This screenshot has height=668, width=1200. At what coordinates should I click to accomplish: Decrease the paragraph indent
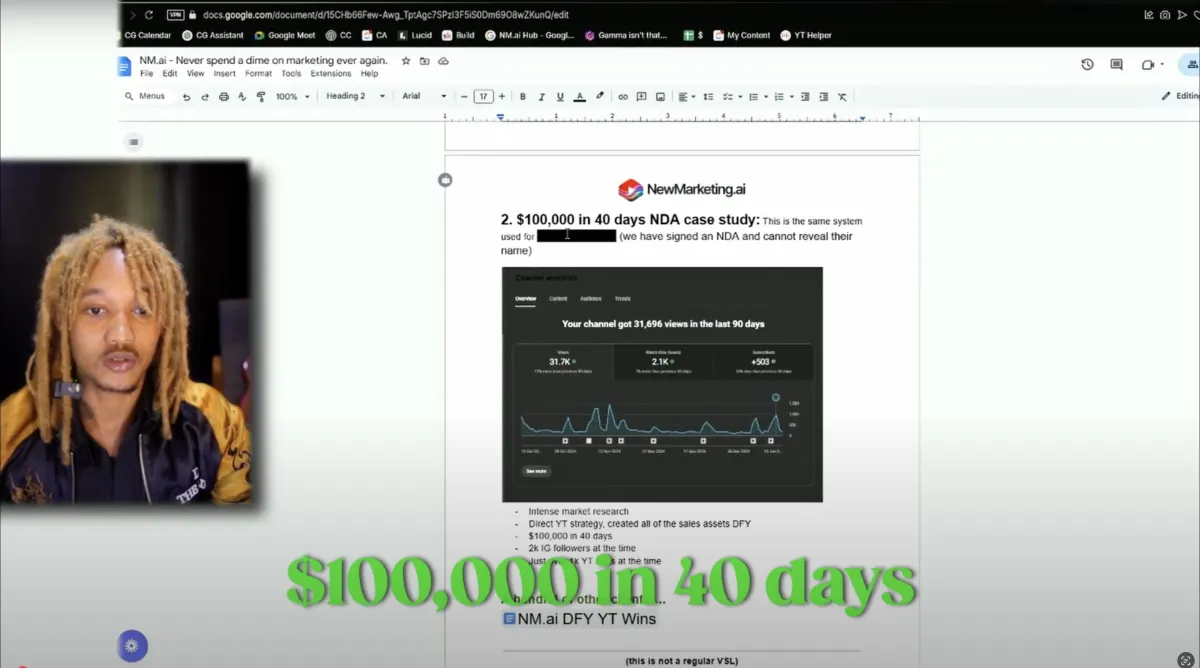click(x=805, y=97)
